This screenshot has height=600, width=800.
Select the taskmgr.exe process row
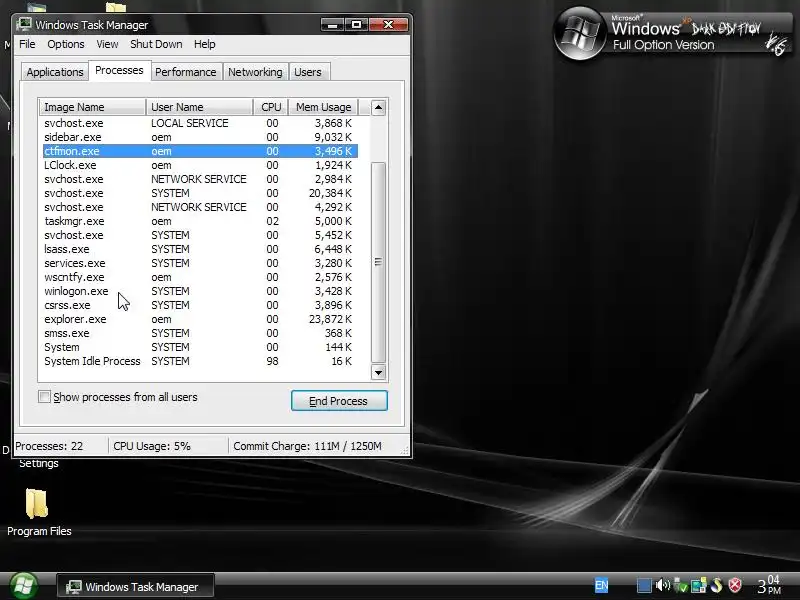200,221
